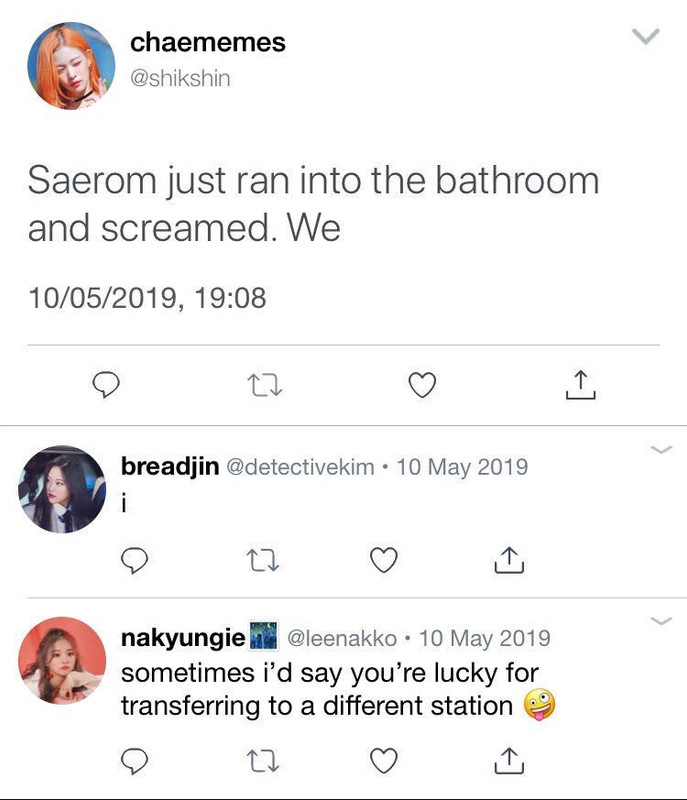Viewport: 687px width, 800px height.
Task: Retweet nakyungie's reply
Action: (x=262, y=761)
